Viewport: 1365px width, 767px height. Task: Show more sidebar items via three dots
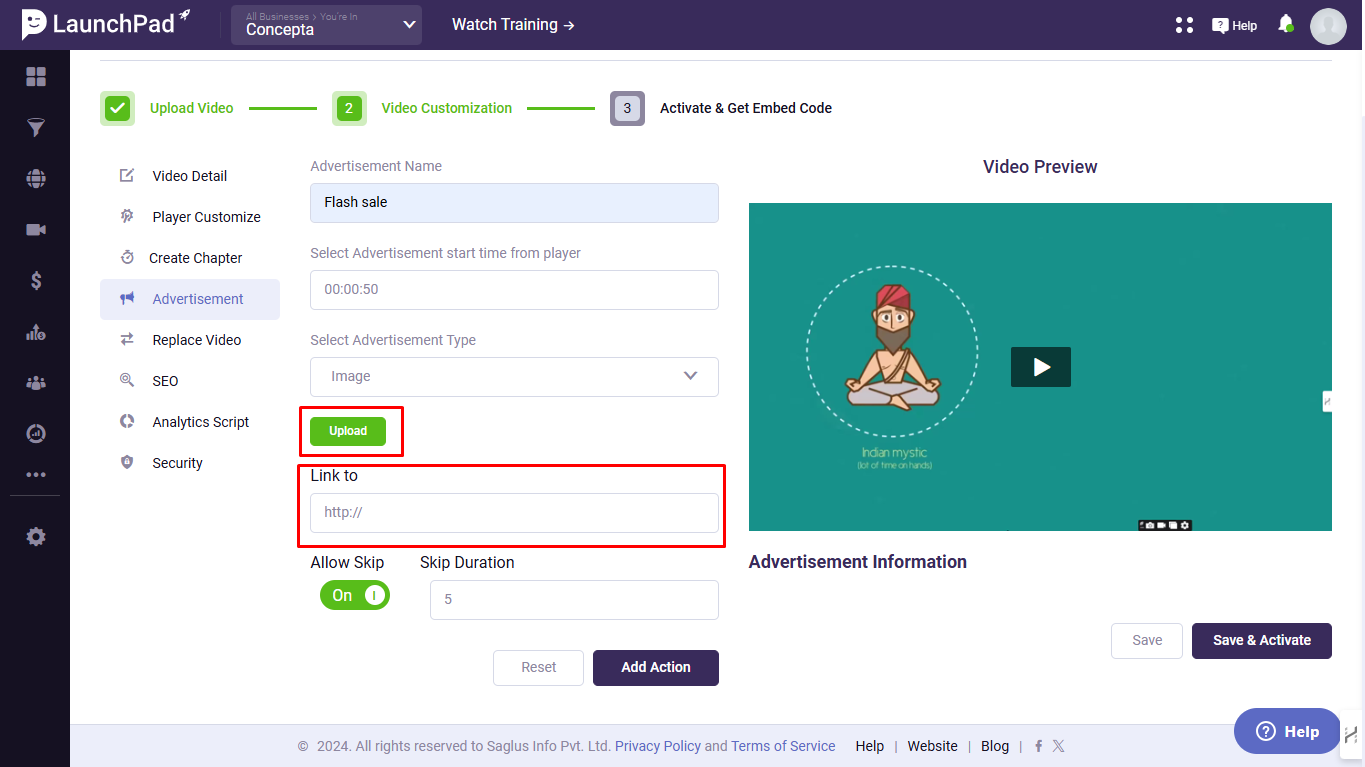pos(36,475)
